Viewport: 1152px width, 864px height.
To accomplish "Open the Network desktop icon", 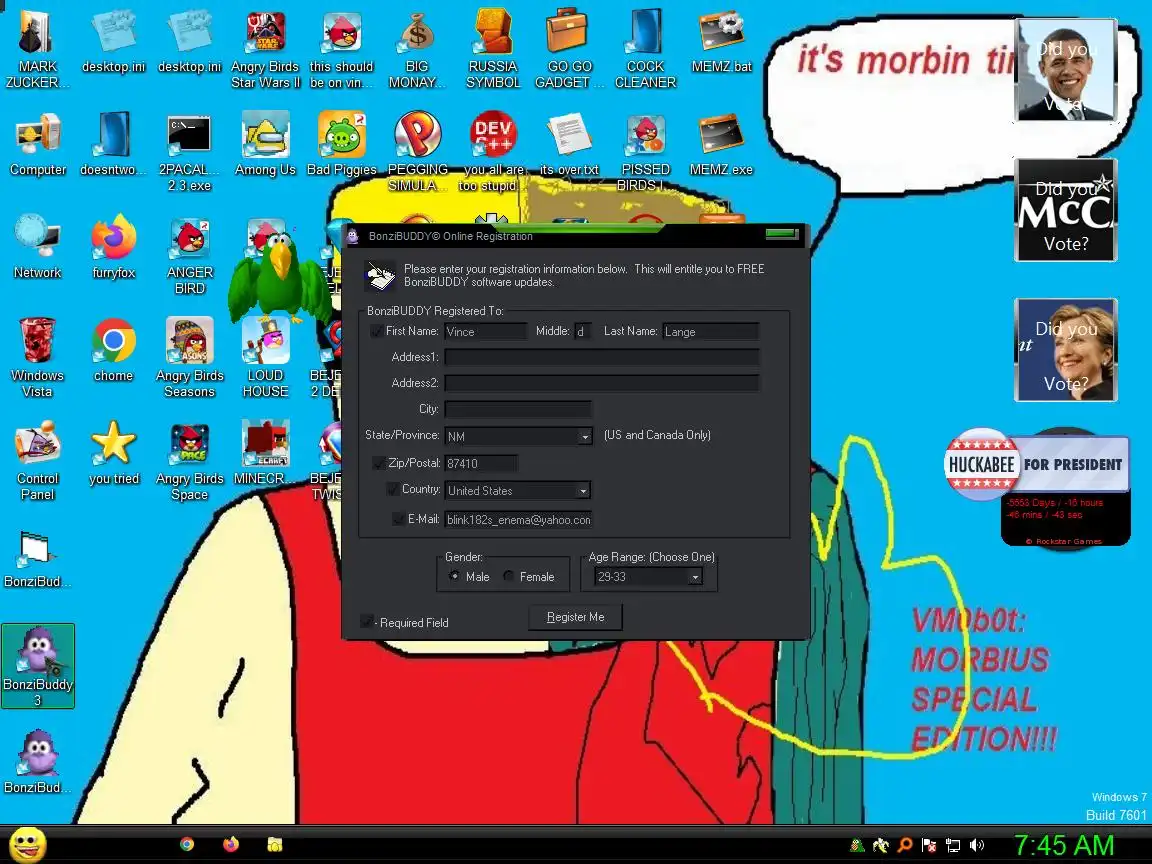I will [37, 248].
